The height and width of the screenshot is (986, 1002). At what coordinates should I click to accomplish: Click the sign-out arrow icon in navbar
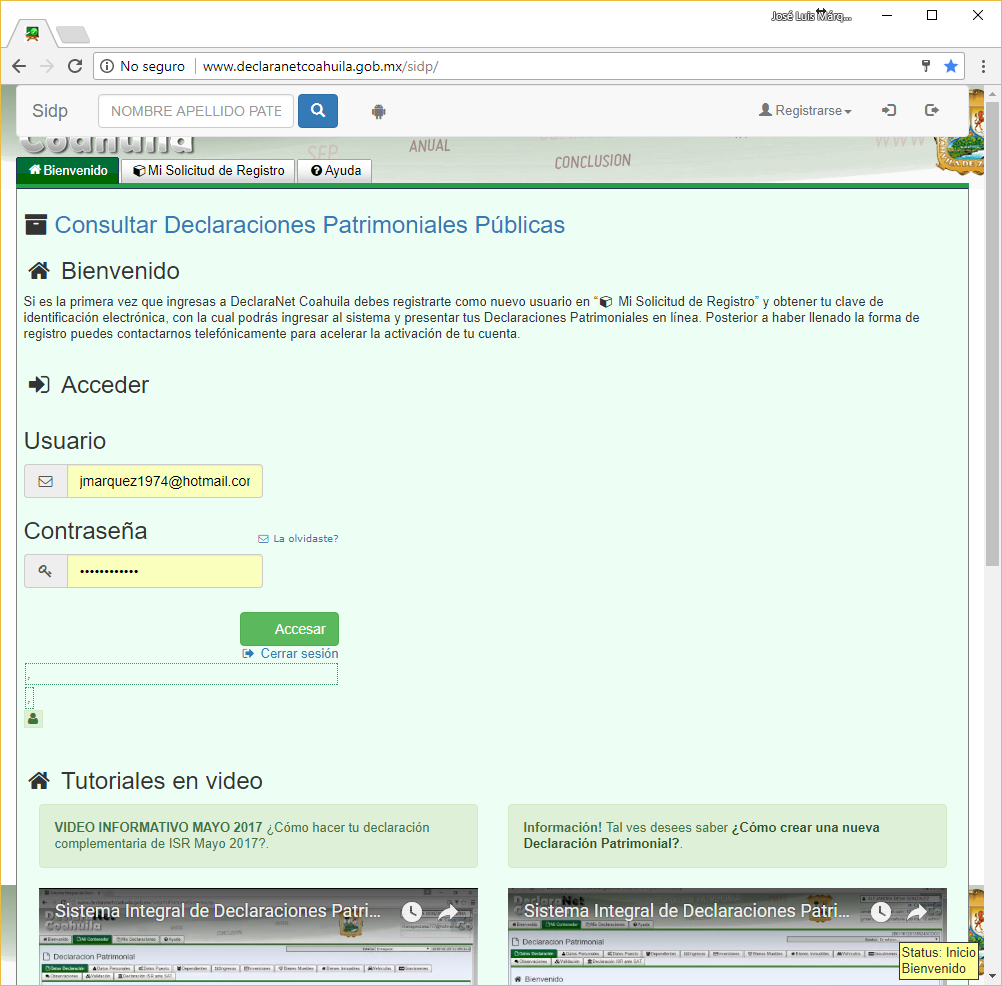932,111
